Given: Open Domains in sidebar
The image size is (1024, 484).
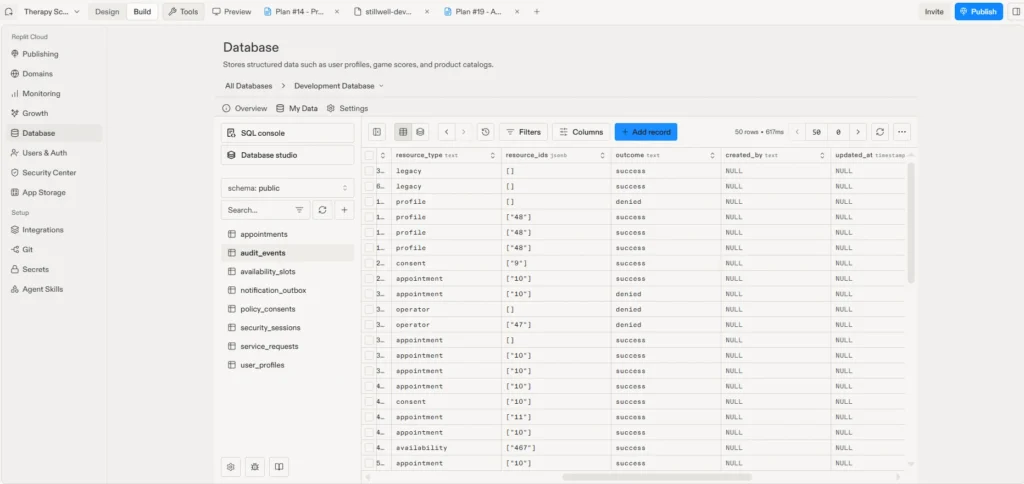Looking at the screenshot, I should (54, 74).
